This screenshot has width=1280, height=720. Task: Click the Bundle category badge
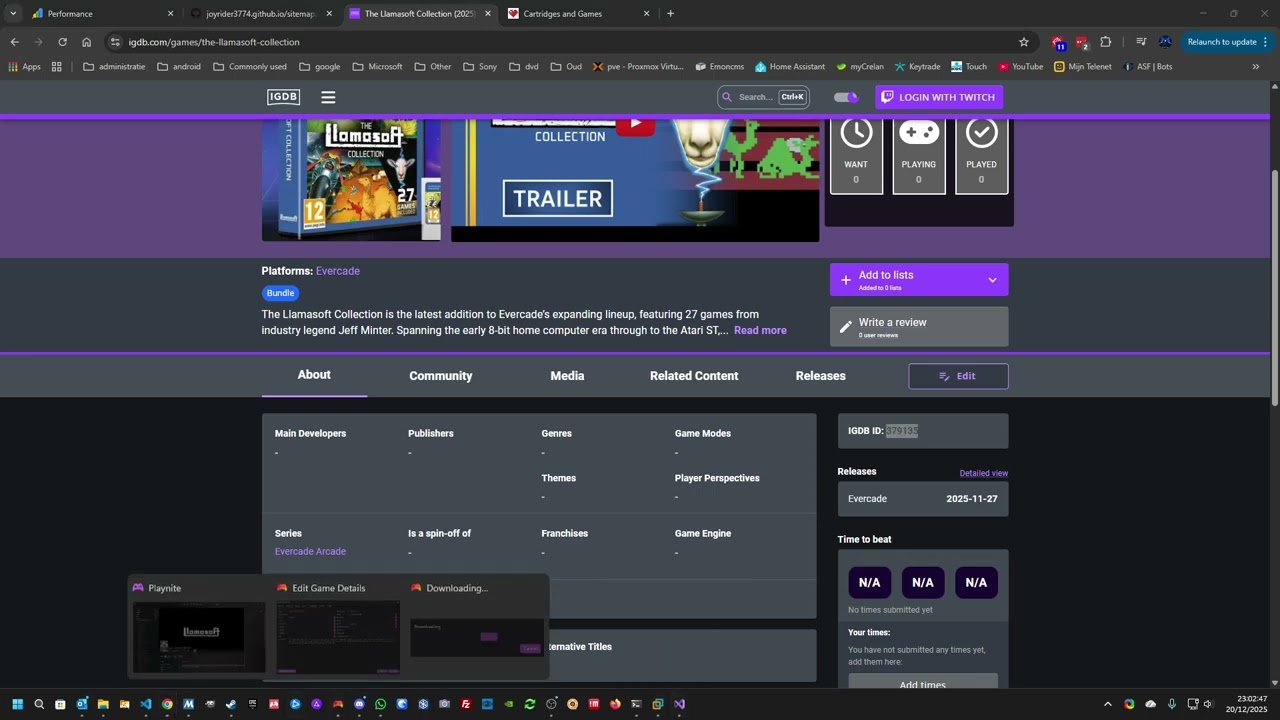coord(281,293)
